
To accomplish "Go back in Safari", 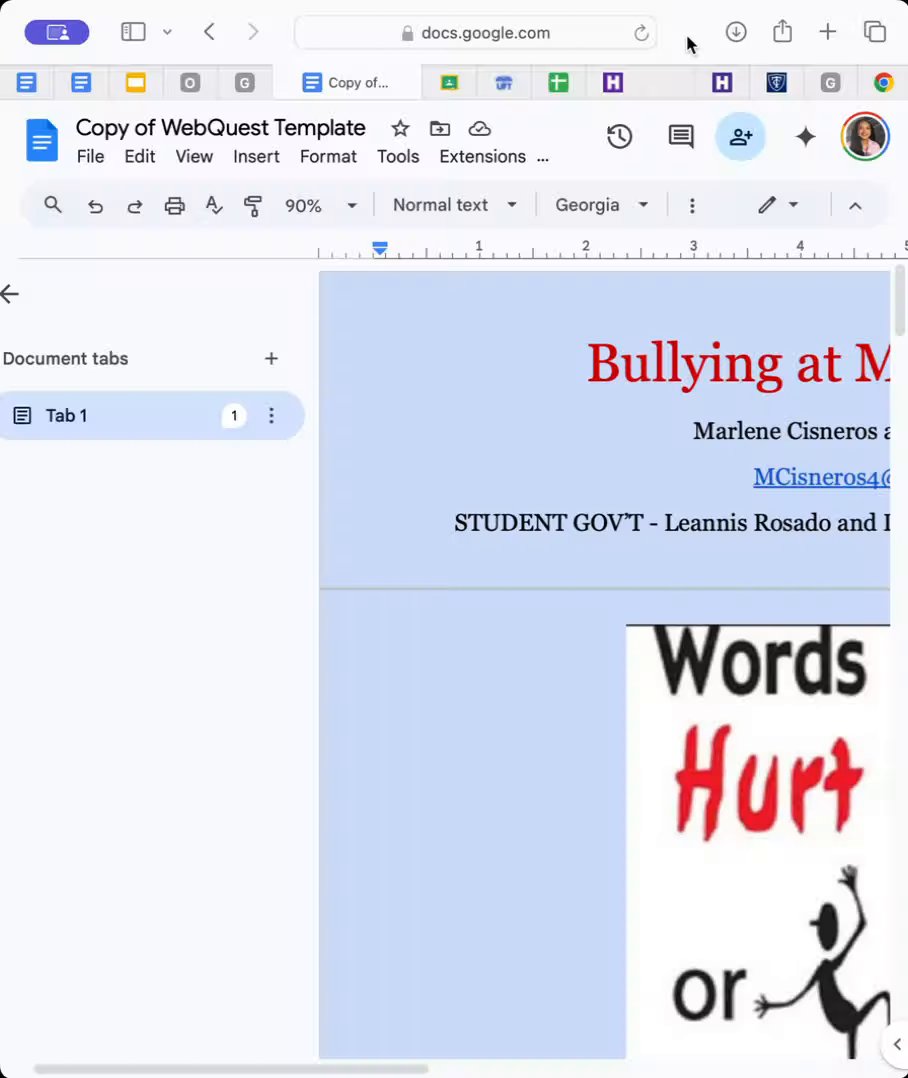I will (x=210, y=32).
